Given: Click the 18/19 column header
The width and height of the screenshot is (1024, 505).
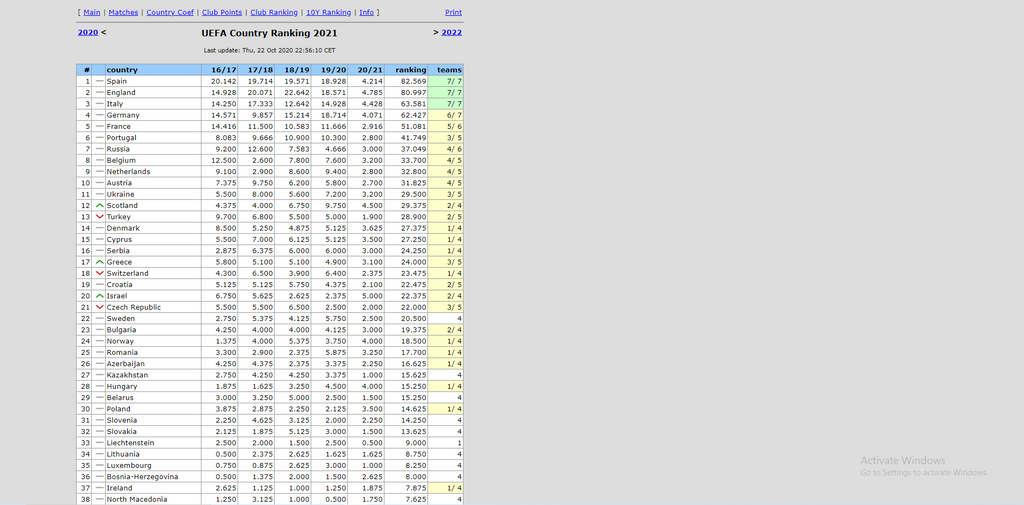Looking at the screenshot, I should pyautogui.click(x=293, y=70).
